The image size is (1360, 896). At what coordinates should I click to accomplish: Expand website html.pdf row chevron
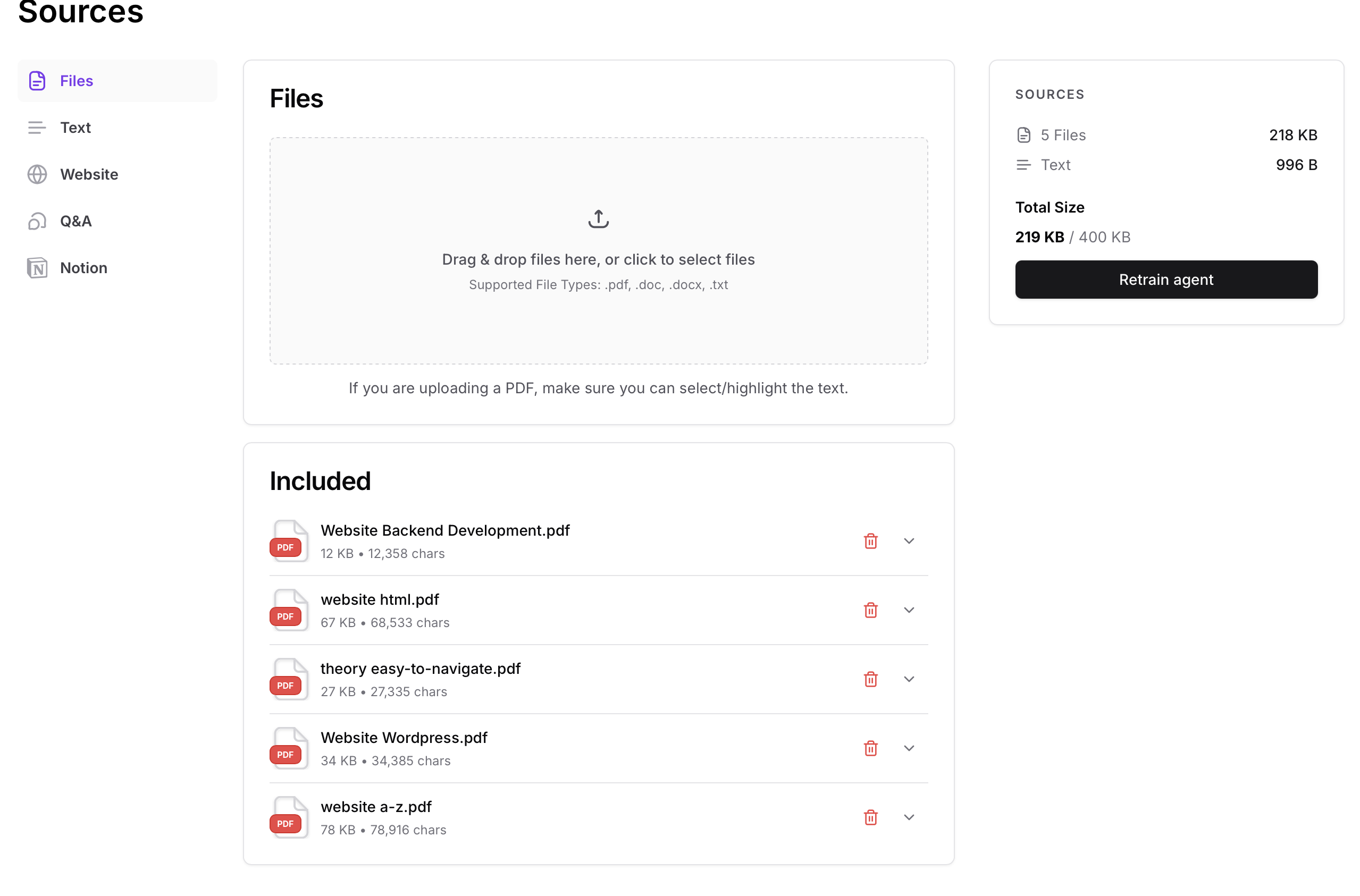[x=909, y=610]
